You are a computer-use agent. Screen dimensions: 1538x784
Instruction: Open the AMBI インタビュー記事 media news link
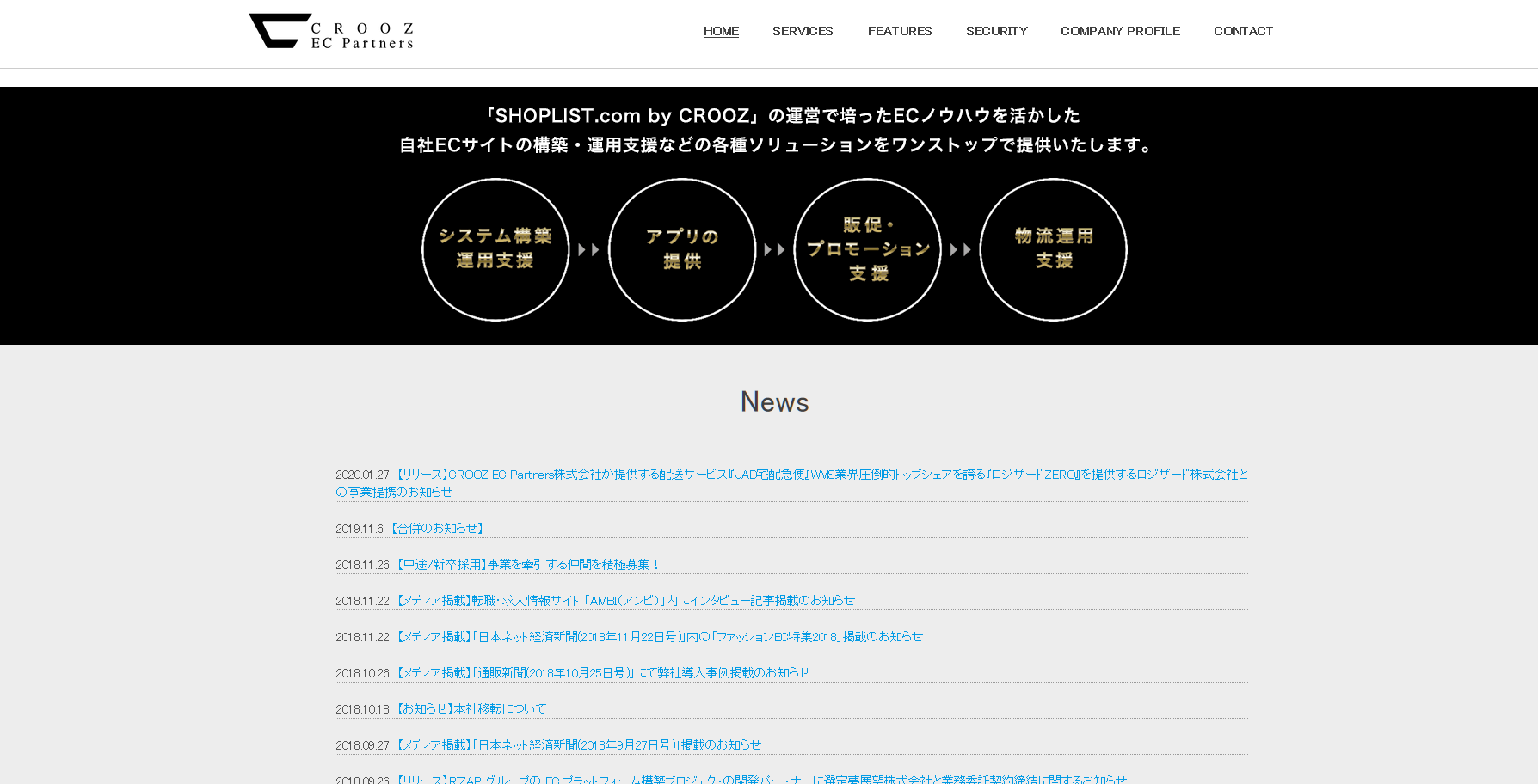[x=625, y=600]
